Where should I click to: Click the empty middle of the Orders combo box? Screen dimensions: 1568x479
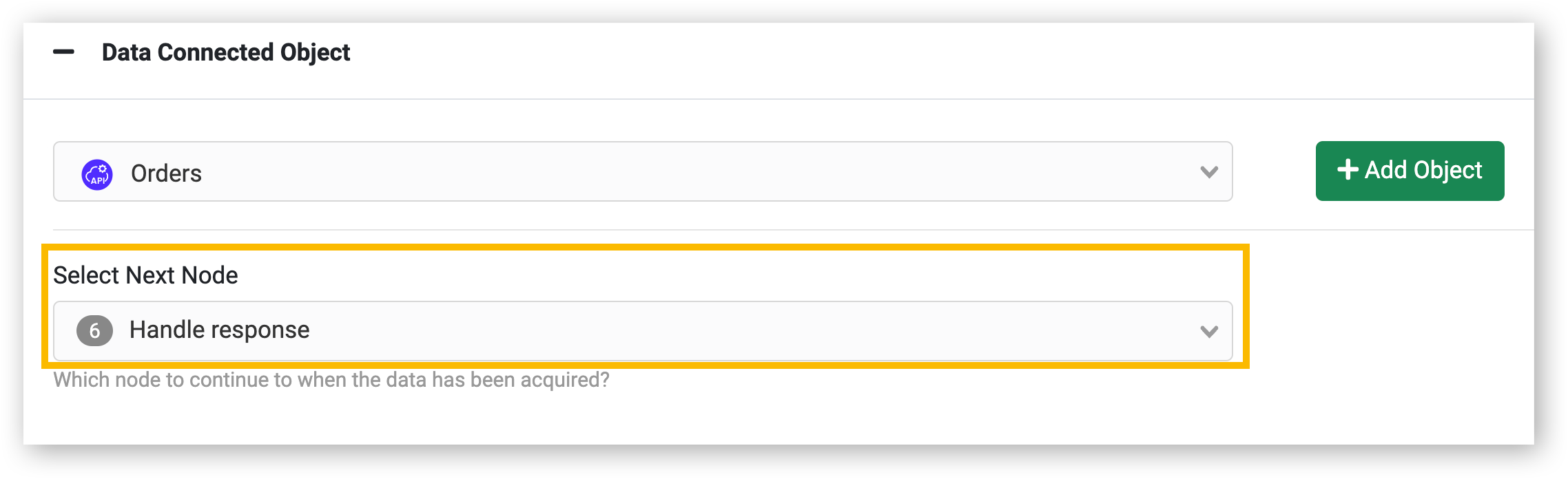(x=689, y=172)
